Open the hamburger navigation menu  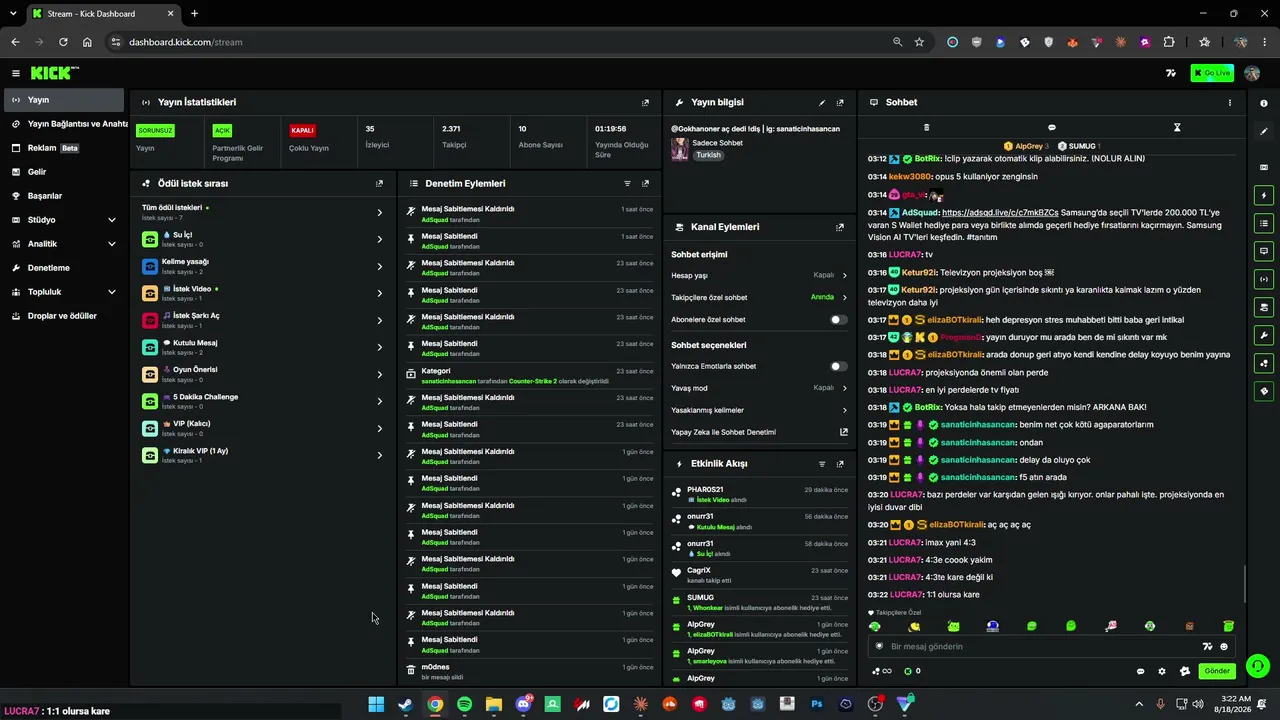coord(16,73)
